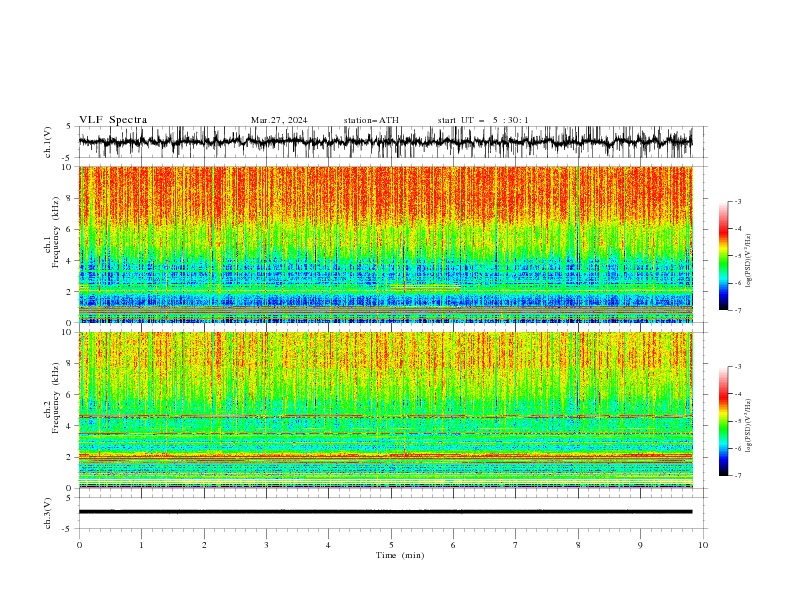
Task: Click the ch.3 flat waveform trace
Action: point(385,512)
